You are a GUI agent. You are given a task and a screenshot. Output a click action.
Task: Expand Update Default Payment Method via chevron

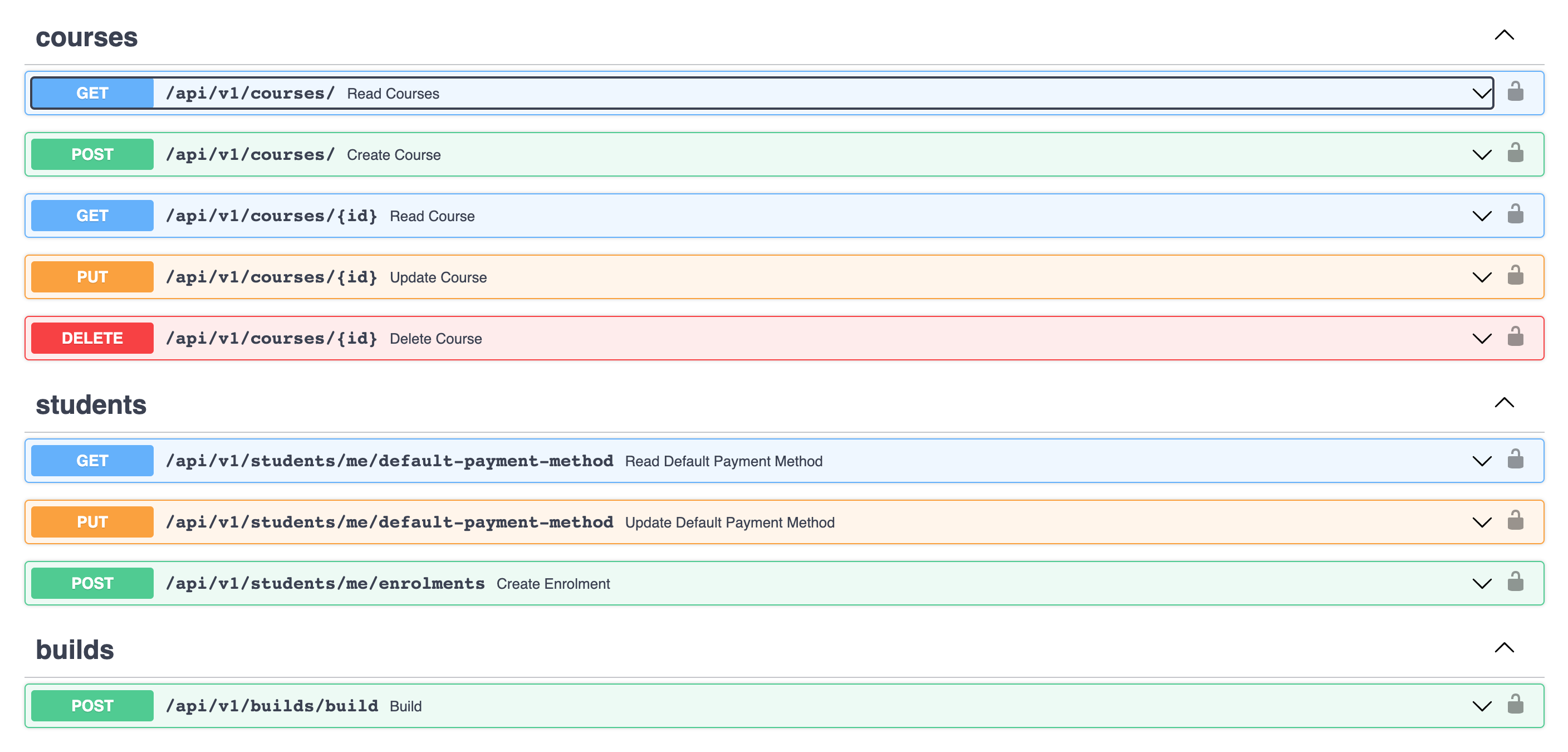[1481, 523]
